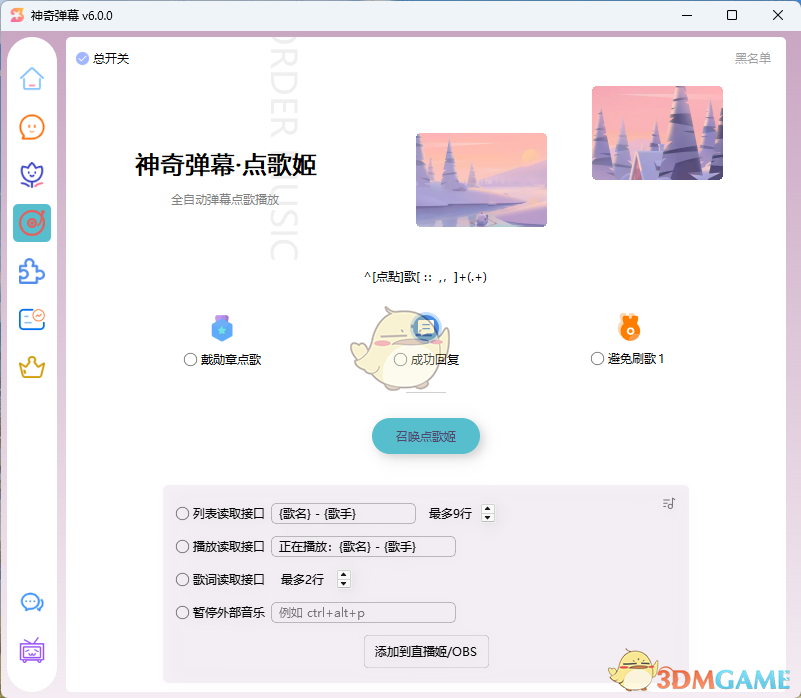Click 添加到直播姬/OBS button

425,651
